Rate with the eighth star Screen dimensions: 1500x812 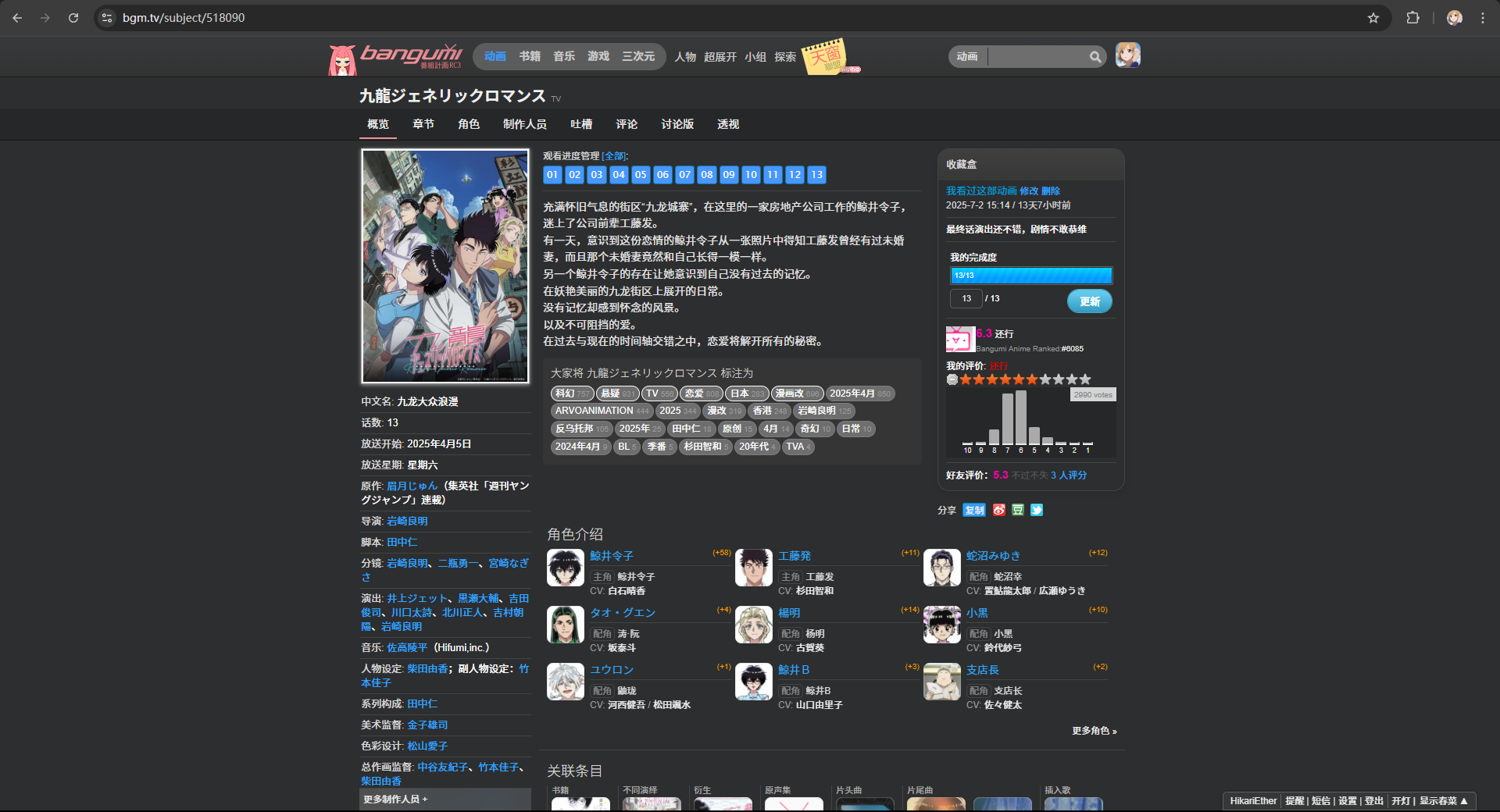pyautogui.click(x=1059, y=379)
